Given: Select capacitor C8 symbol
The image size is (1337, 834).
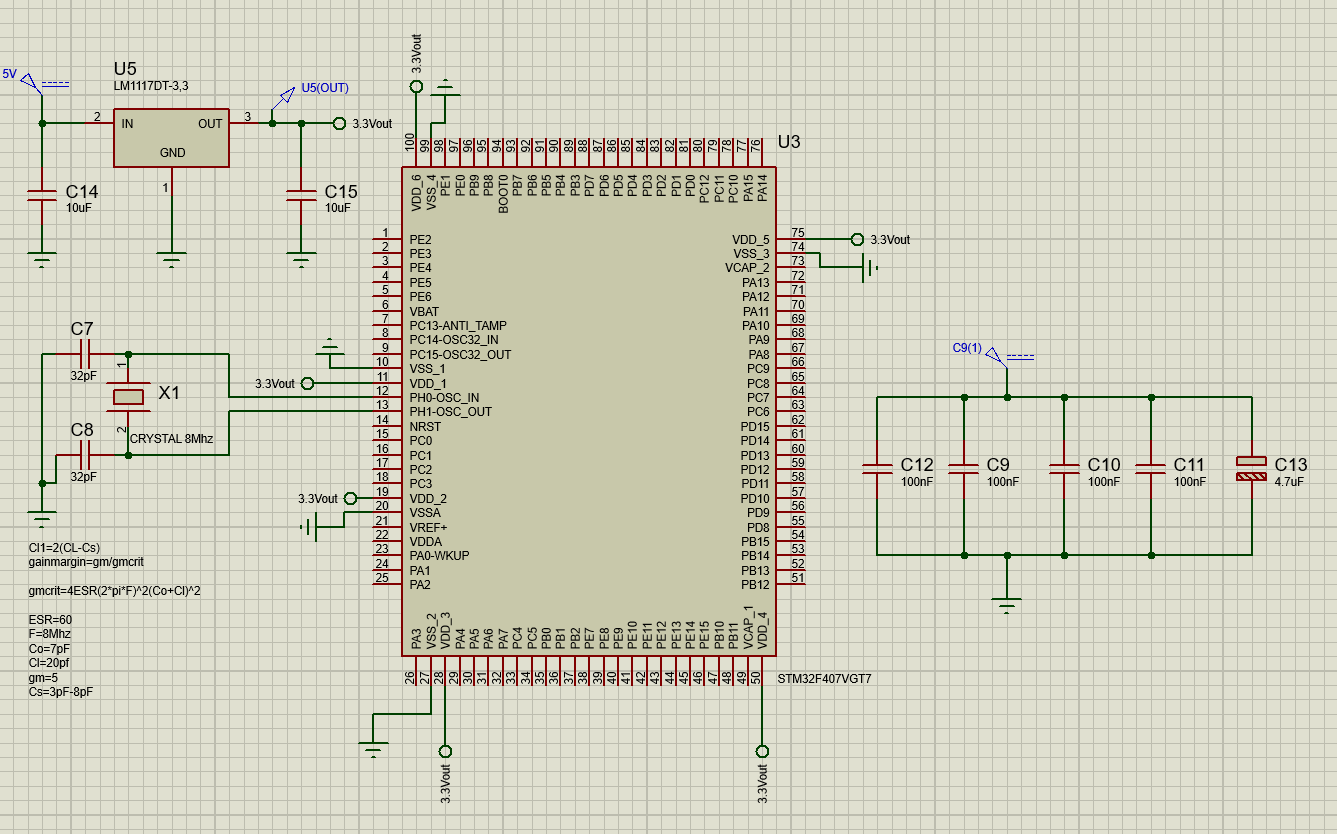Looking at the screenshot, I should pyautogui.click(x=83, y=455).
